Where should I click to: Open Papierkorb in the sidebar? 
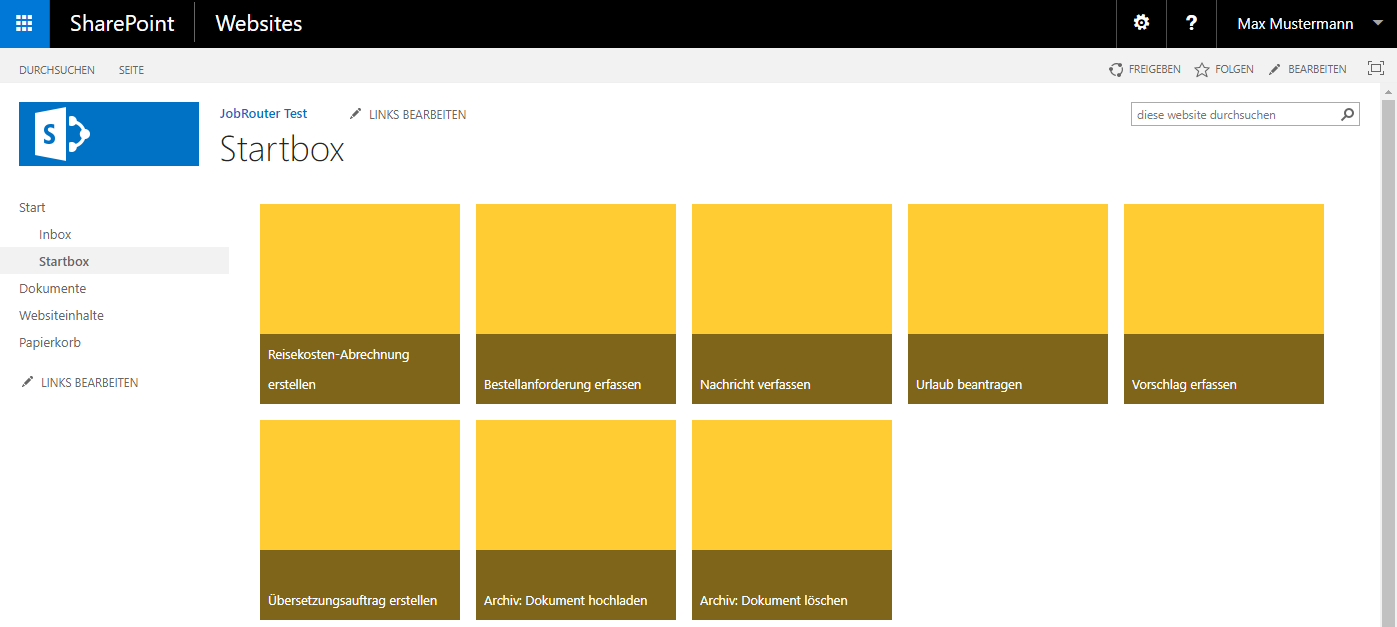coord(50,343)
